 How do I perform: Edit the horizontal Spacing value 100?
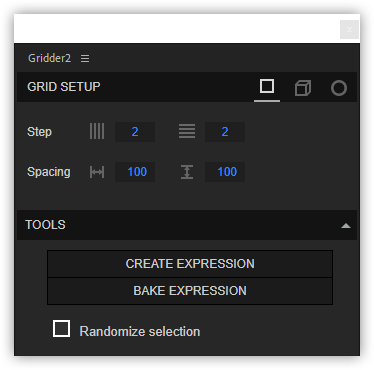click(135, 172)
